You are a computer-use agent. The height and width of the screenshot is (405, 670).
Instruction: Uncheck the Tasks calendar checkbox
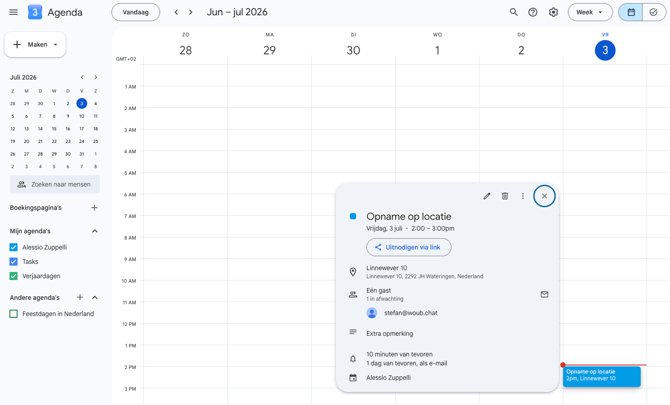click(x=14, y=261)
